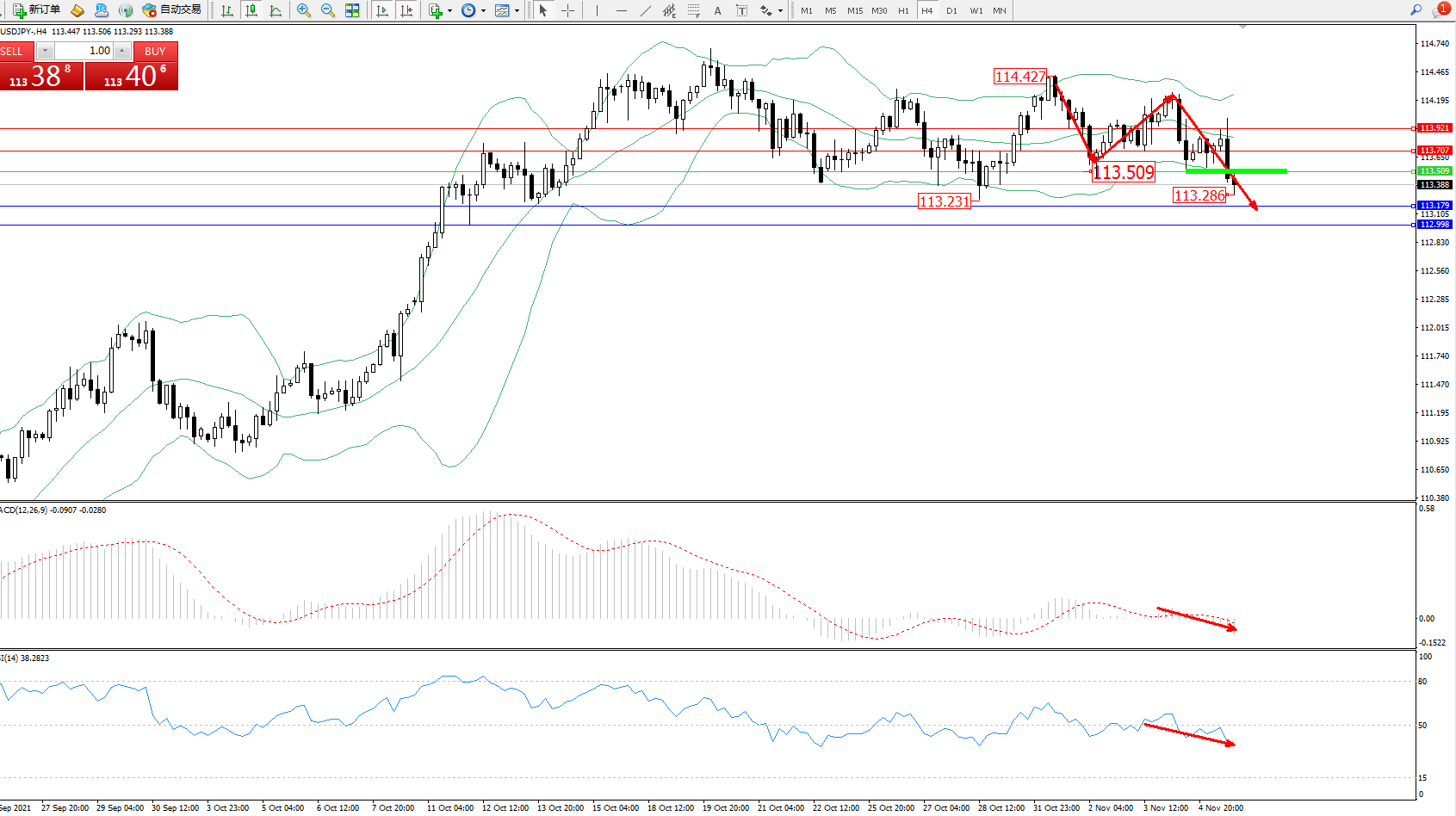This screenshot has height=816, width=1456.
Task: Switch chart to line chart mode
Action: click(x=276, y=10)
